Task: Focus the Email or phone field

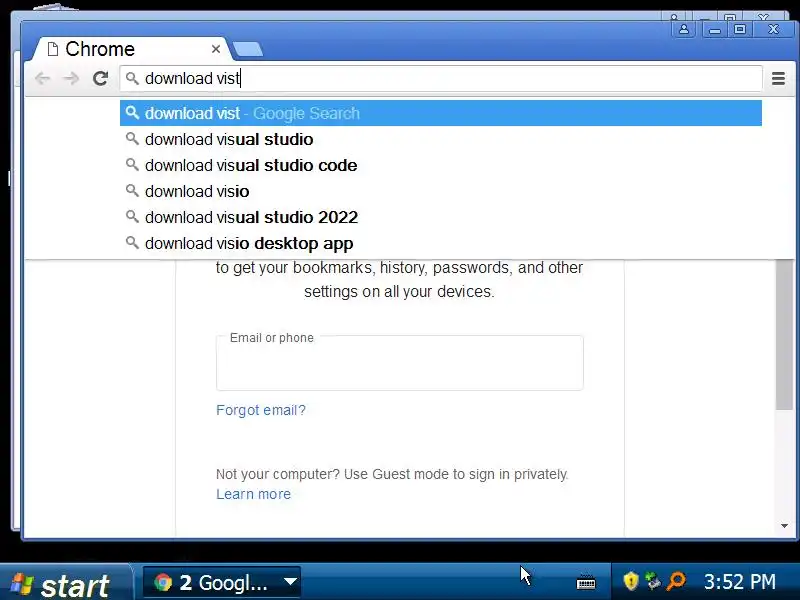Action: [399, 363]
